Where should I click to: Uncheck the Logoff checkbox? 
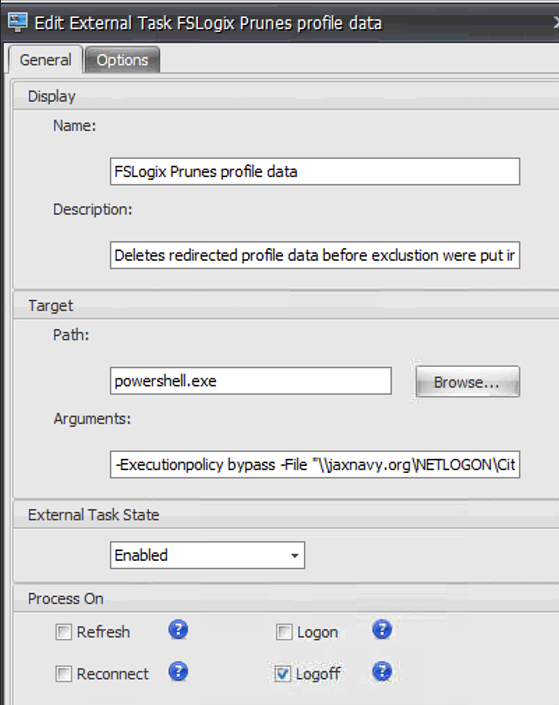[283, 674]
